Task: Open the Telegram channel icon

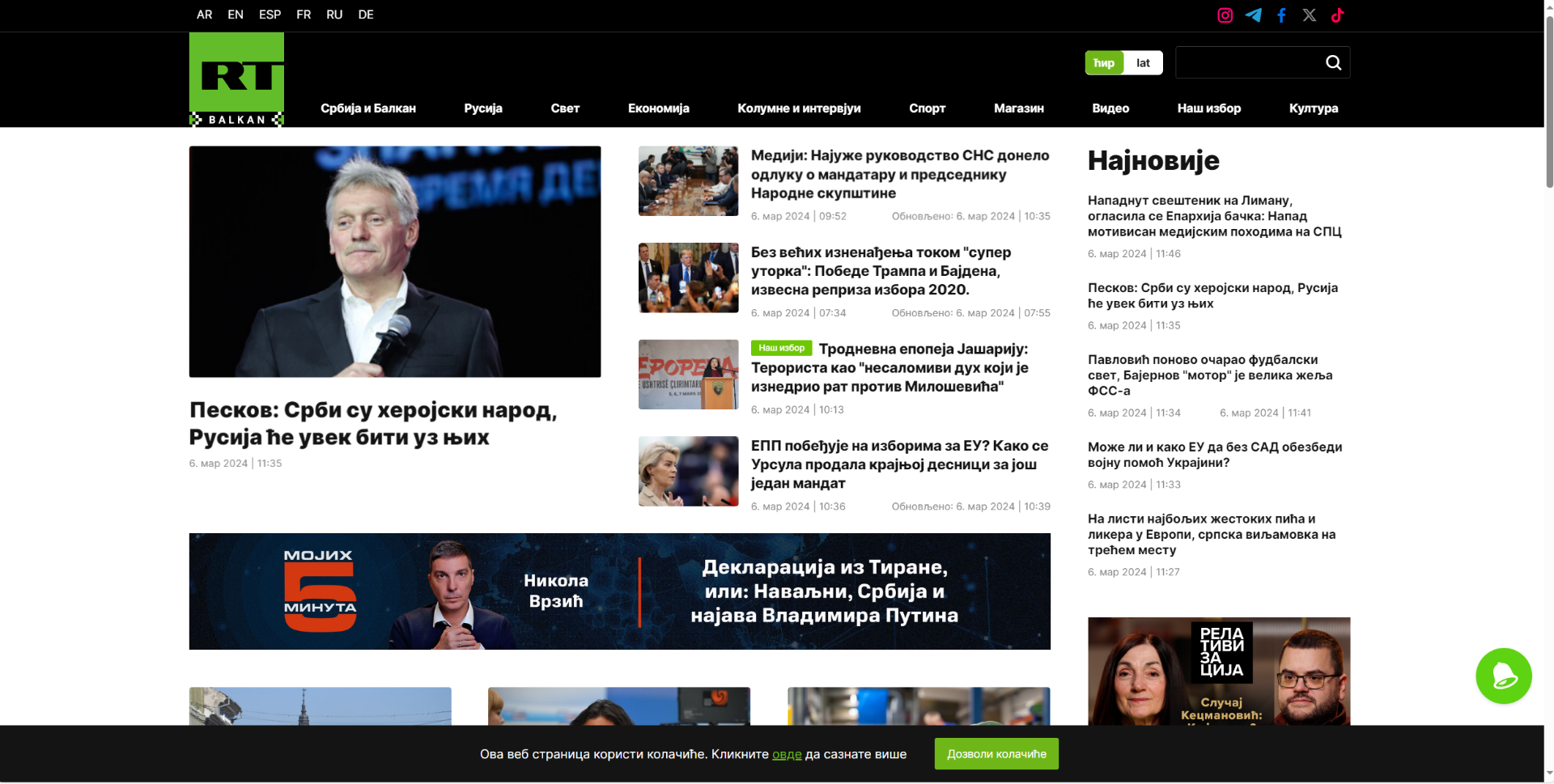Action: click(x=1253, y=15)
